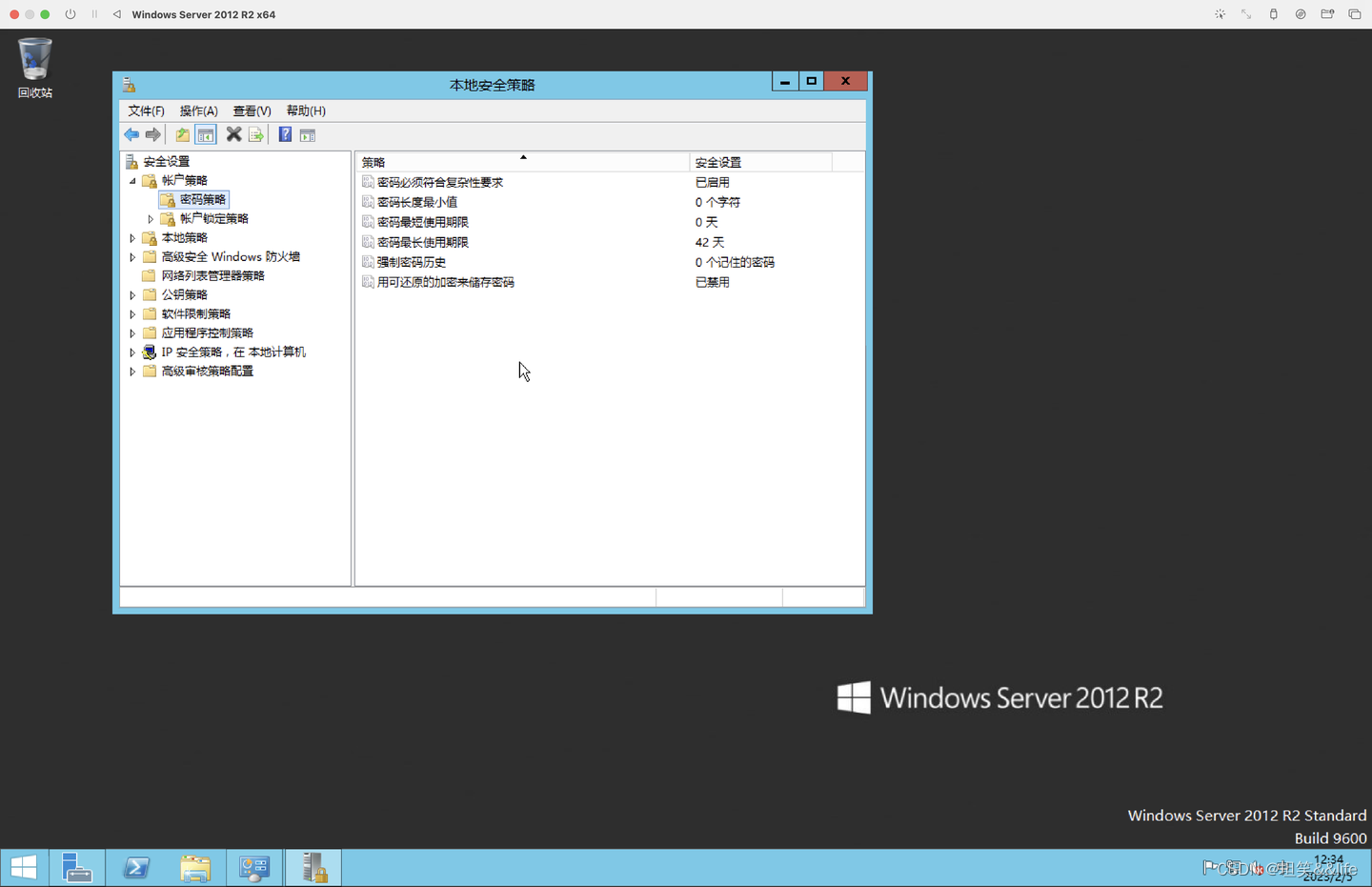
Task: Expand the 高级审核策略配置 tree node
Action: pos(132,372)
